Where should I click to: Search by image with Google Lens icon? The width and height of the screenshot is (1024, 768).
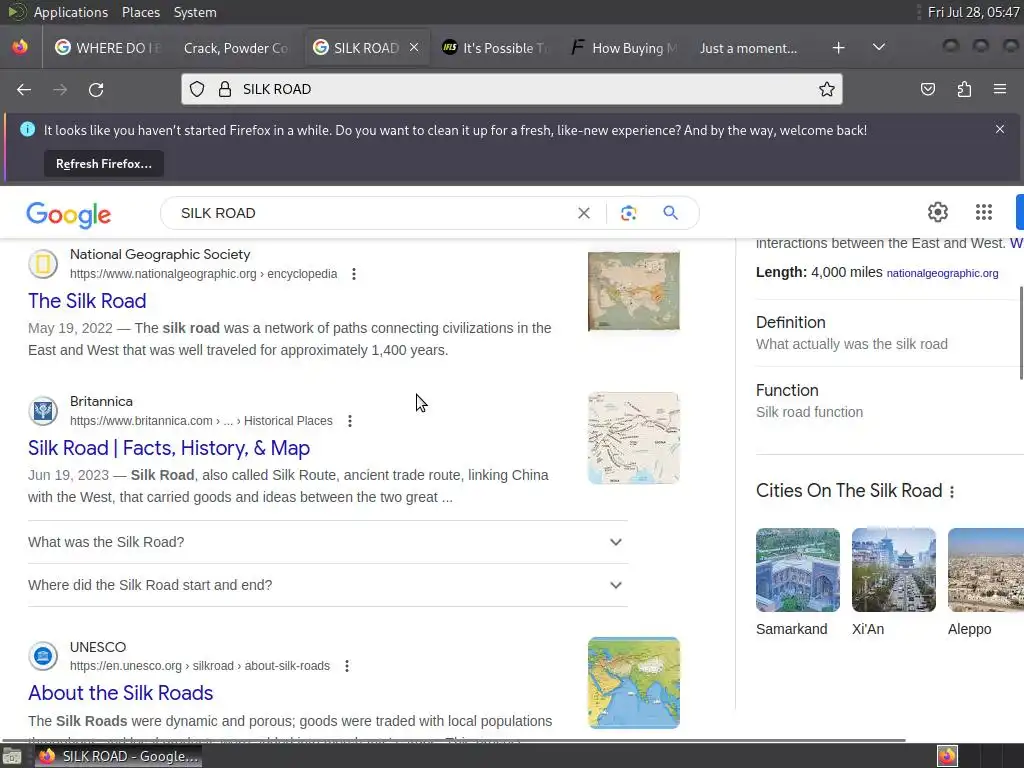point(628,213)
